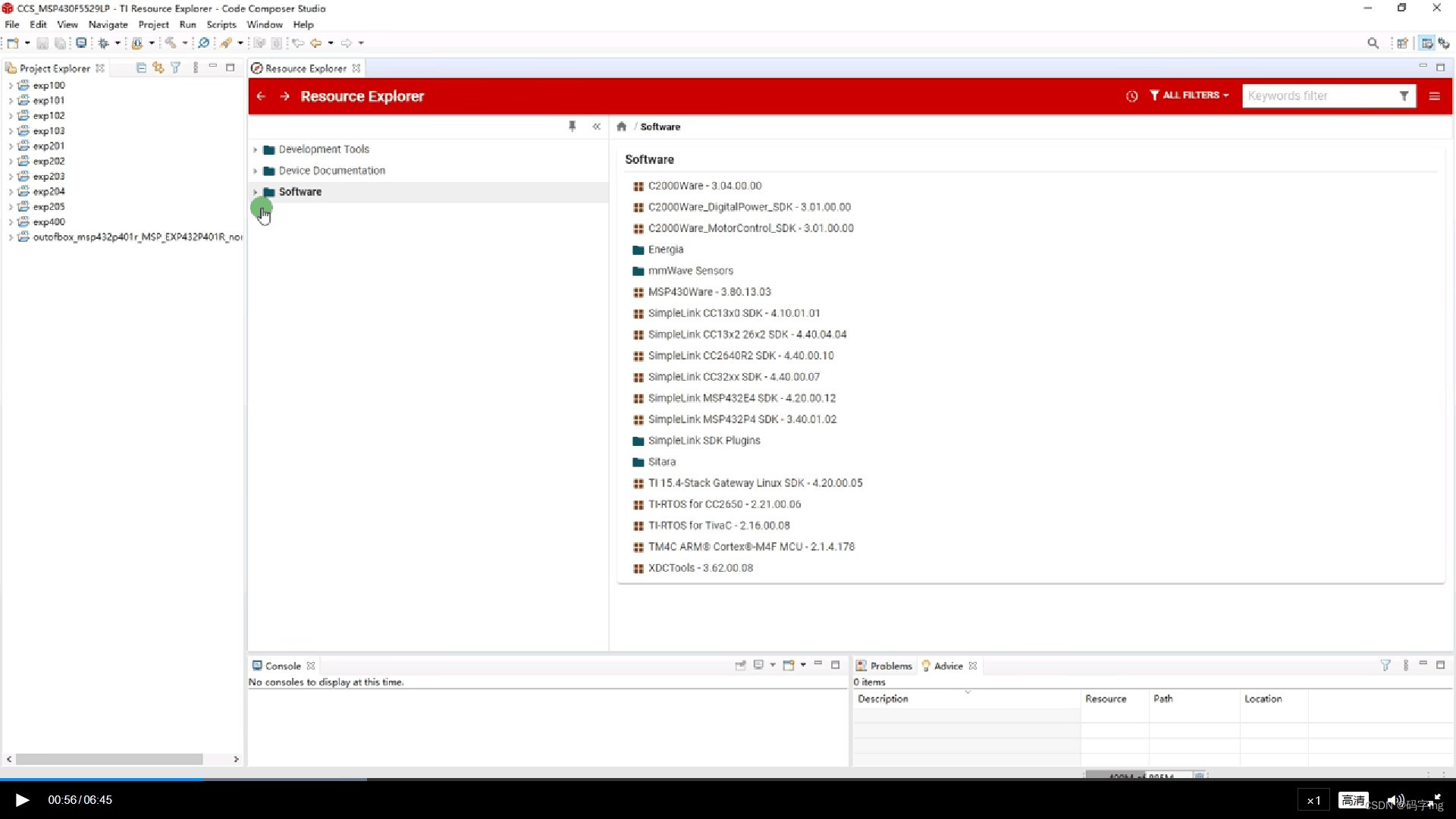Open C2000Ware - 3.04.00.00 package

[x=704, y=186]
